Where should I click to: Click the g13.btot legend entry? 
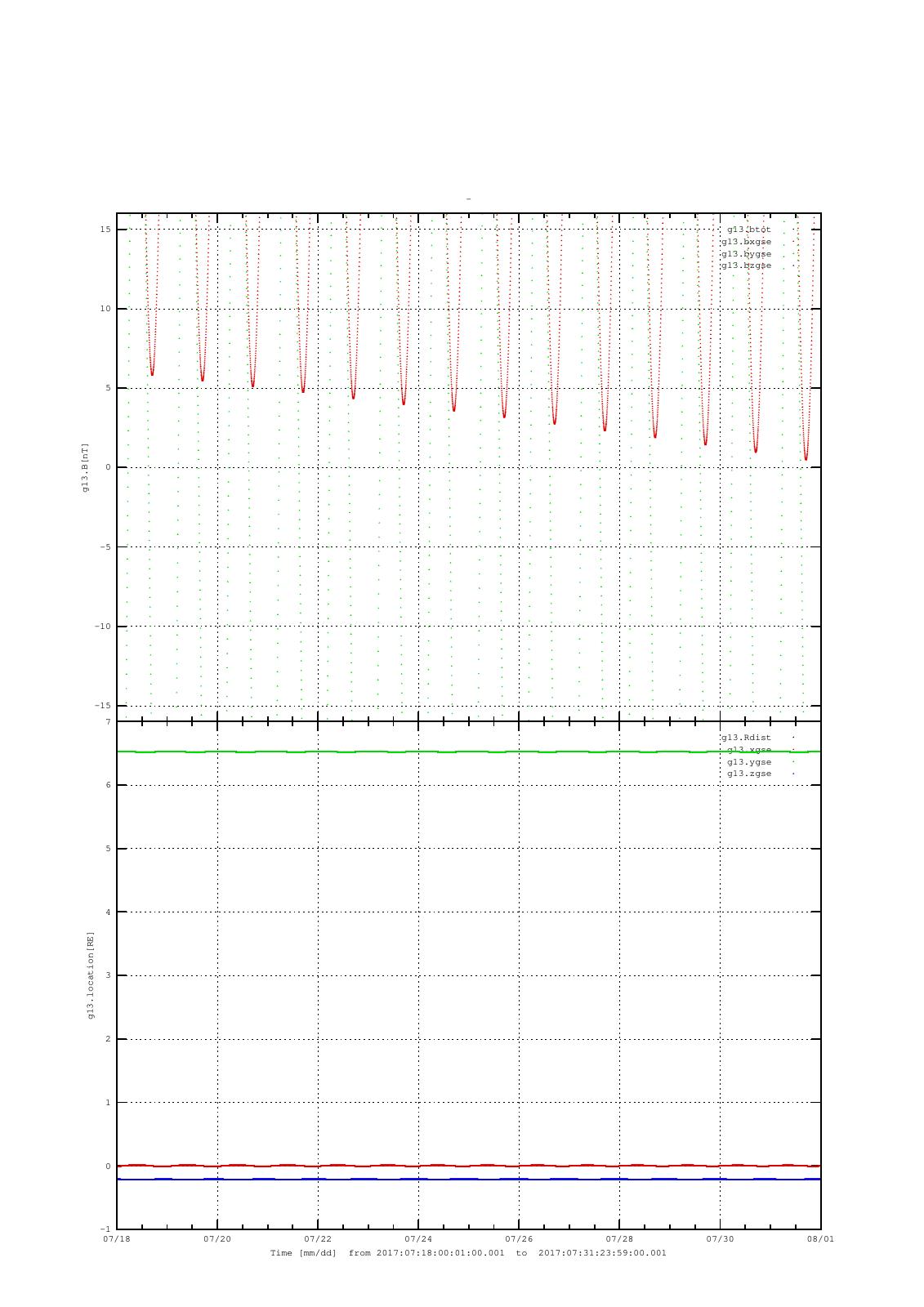pos(748,230)
